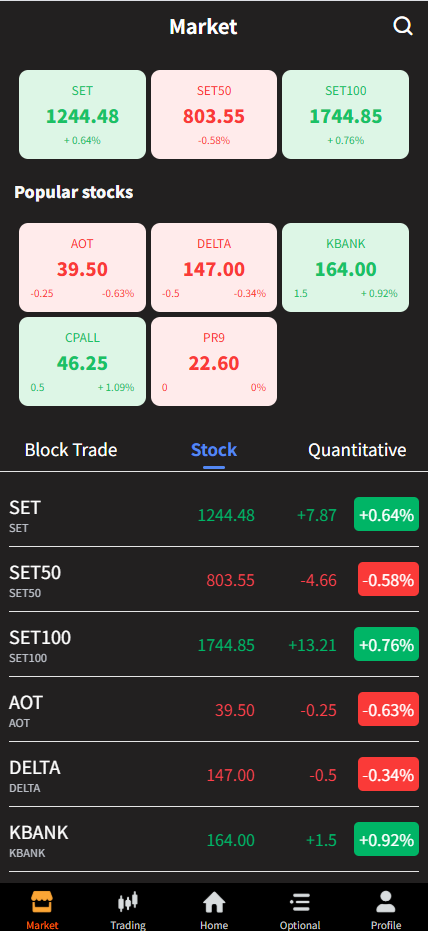Click the +0.92% badge in KBANK row
Screen dimensions: 428x931
click(x=386, y=840)
